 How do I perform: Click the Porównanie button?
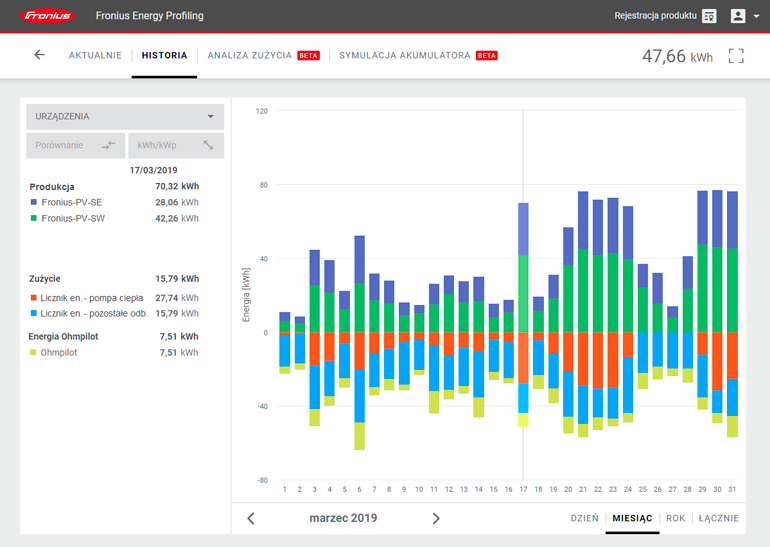click(x=76, y=145)
